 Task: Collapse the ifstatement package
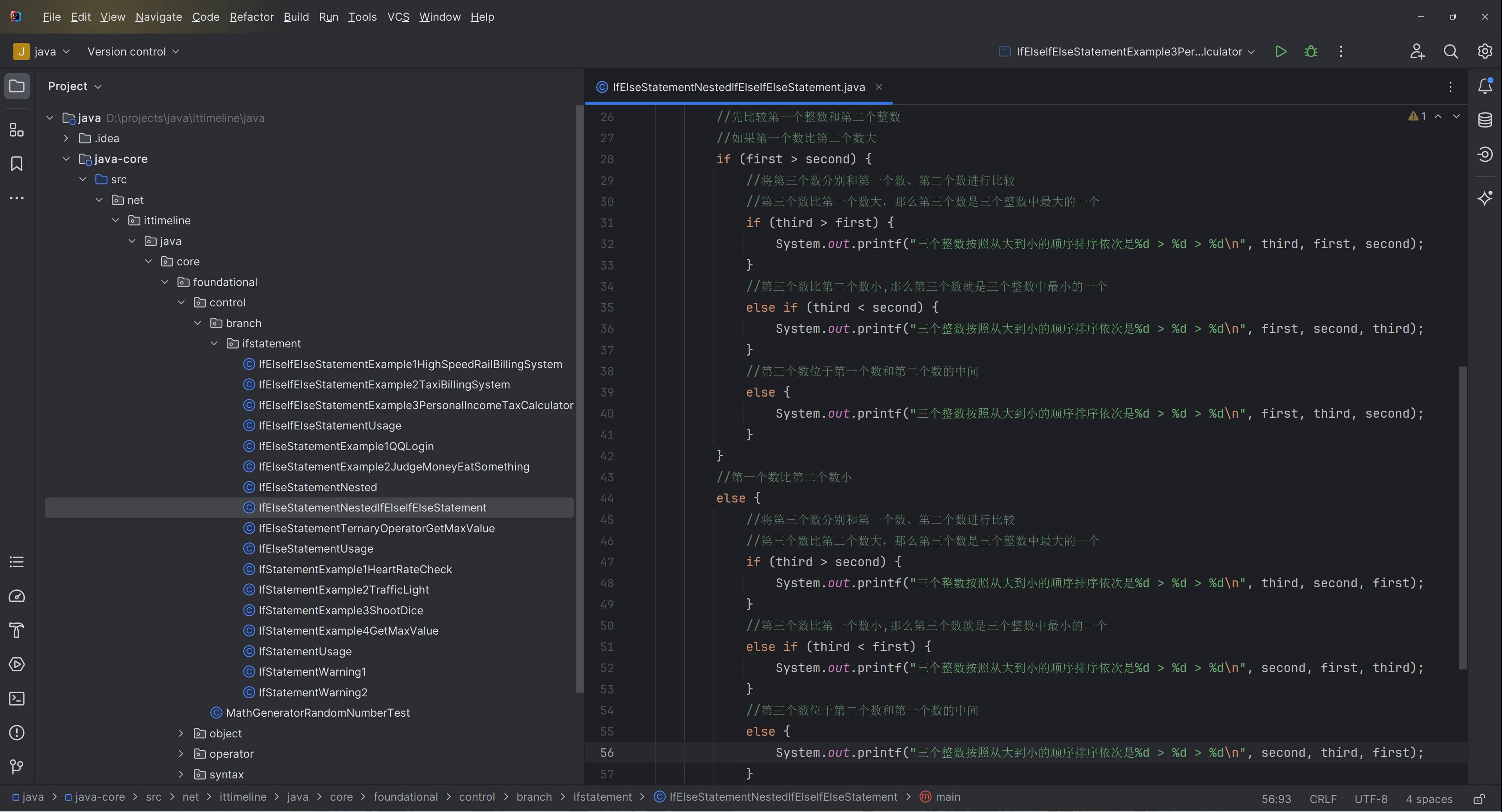(214, 343)
